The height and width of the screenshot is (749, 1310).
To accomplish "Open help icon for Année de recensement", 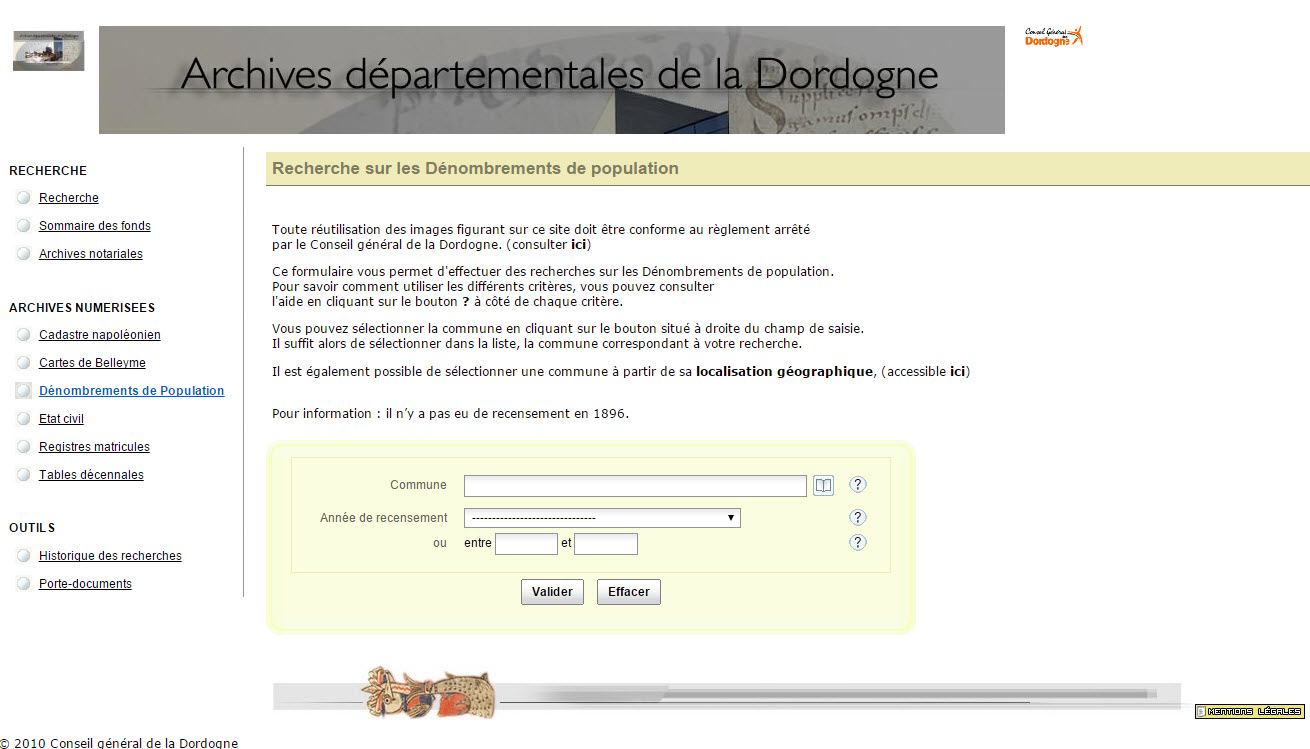I will tap(858, 518).
